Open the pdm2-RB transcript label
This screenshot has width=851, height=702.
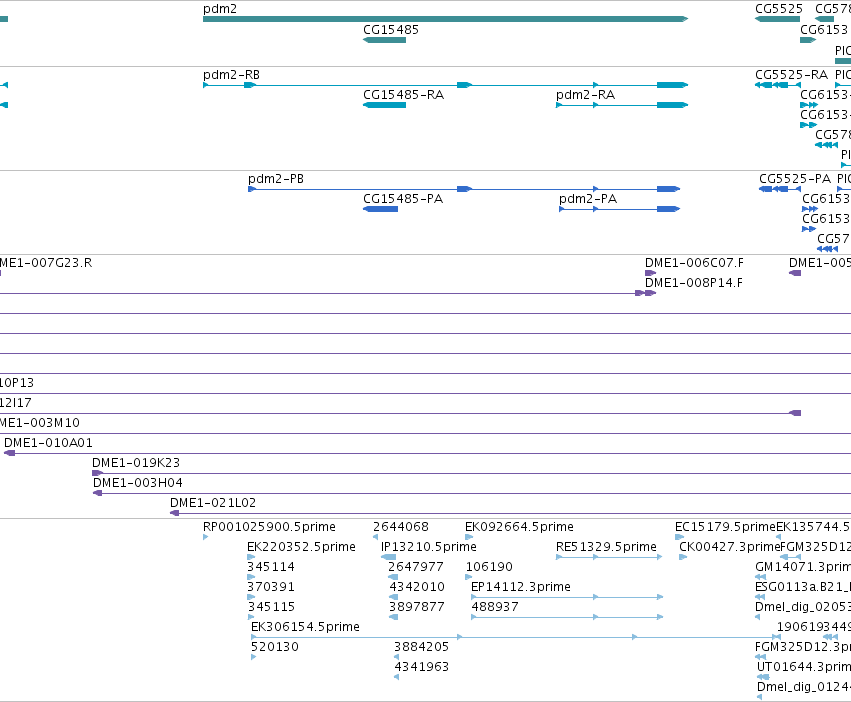[x=231, y=75]
